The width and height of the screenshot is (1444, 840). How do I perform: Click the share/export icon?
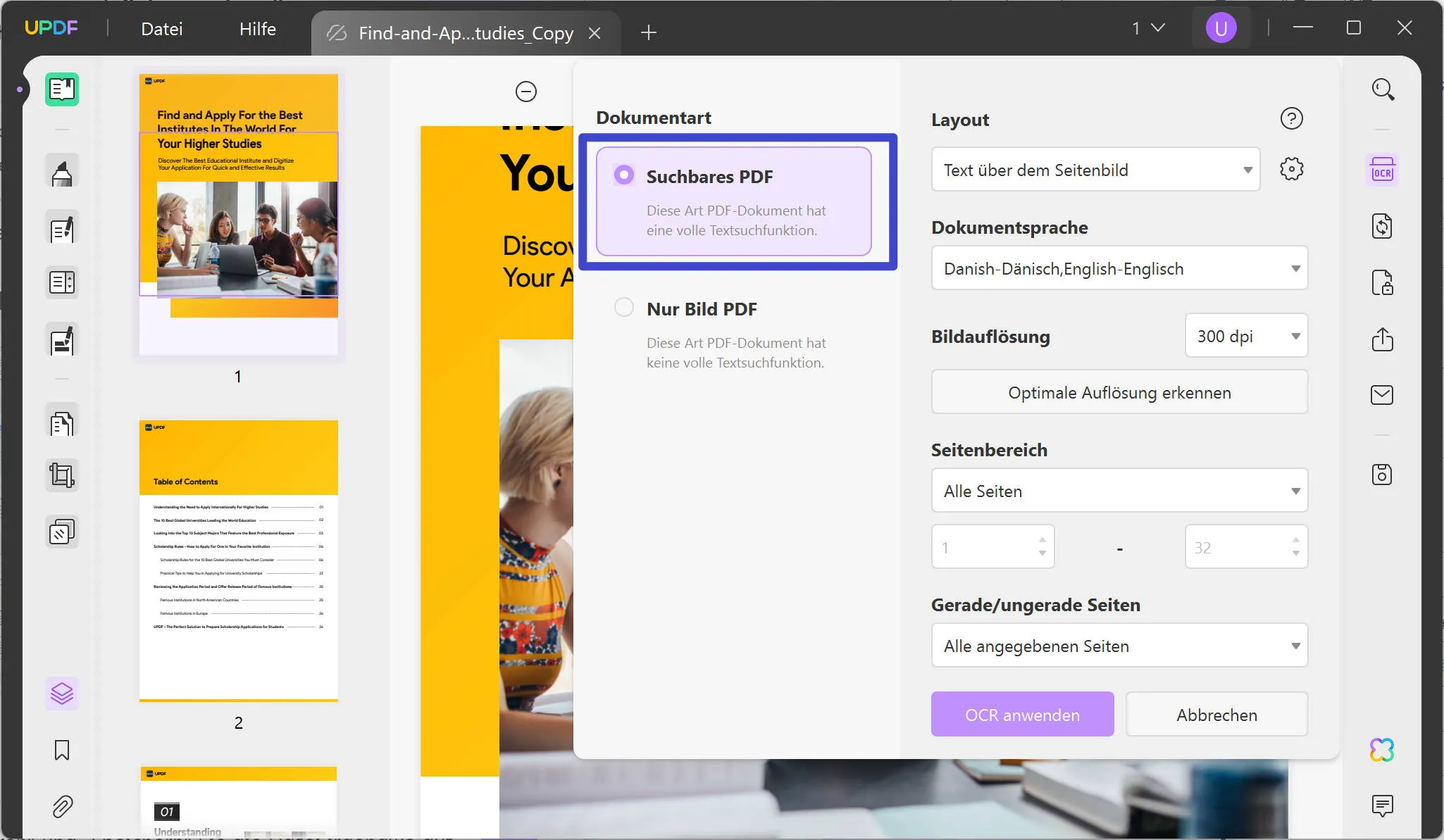(x=1381, y=340)
